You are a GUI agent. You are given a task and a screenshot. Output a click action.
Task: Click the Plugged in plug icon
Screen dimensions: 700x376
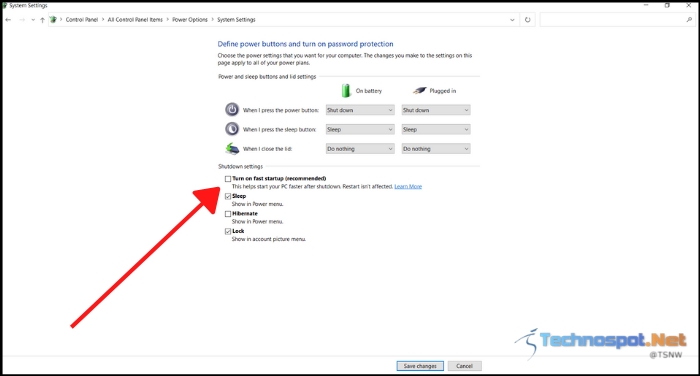420,91
